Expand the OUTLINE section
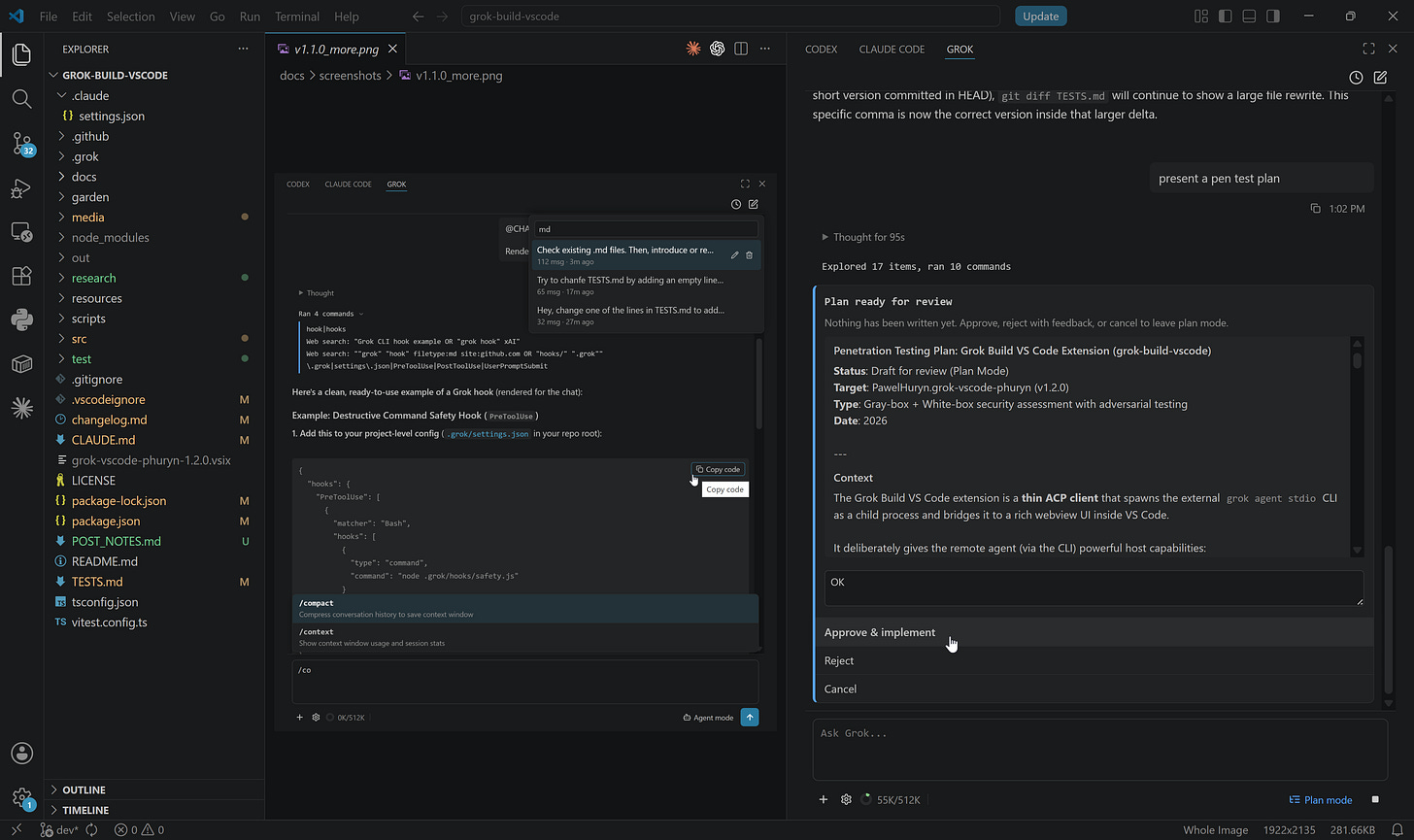 pyautogui.click(x=84, y=790)
